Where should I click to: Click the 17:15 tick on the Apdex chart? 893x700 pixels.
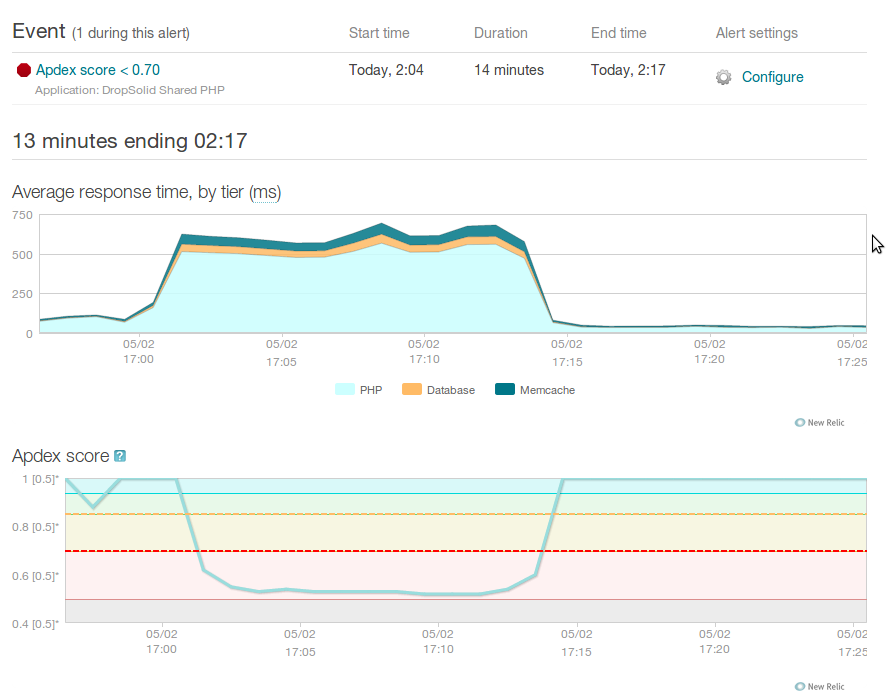(x=576, y=642)
